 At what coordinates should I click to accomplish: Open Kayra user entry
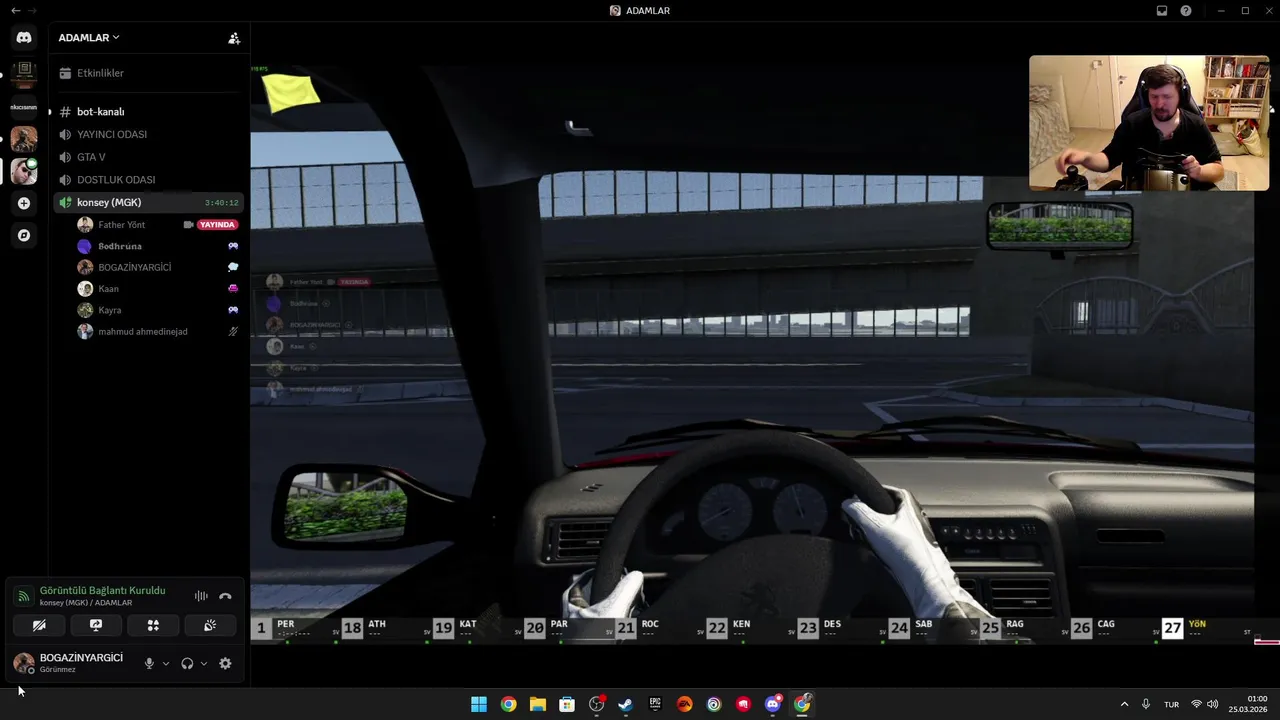coord(158,310)
